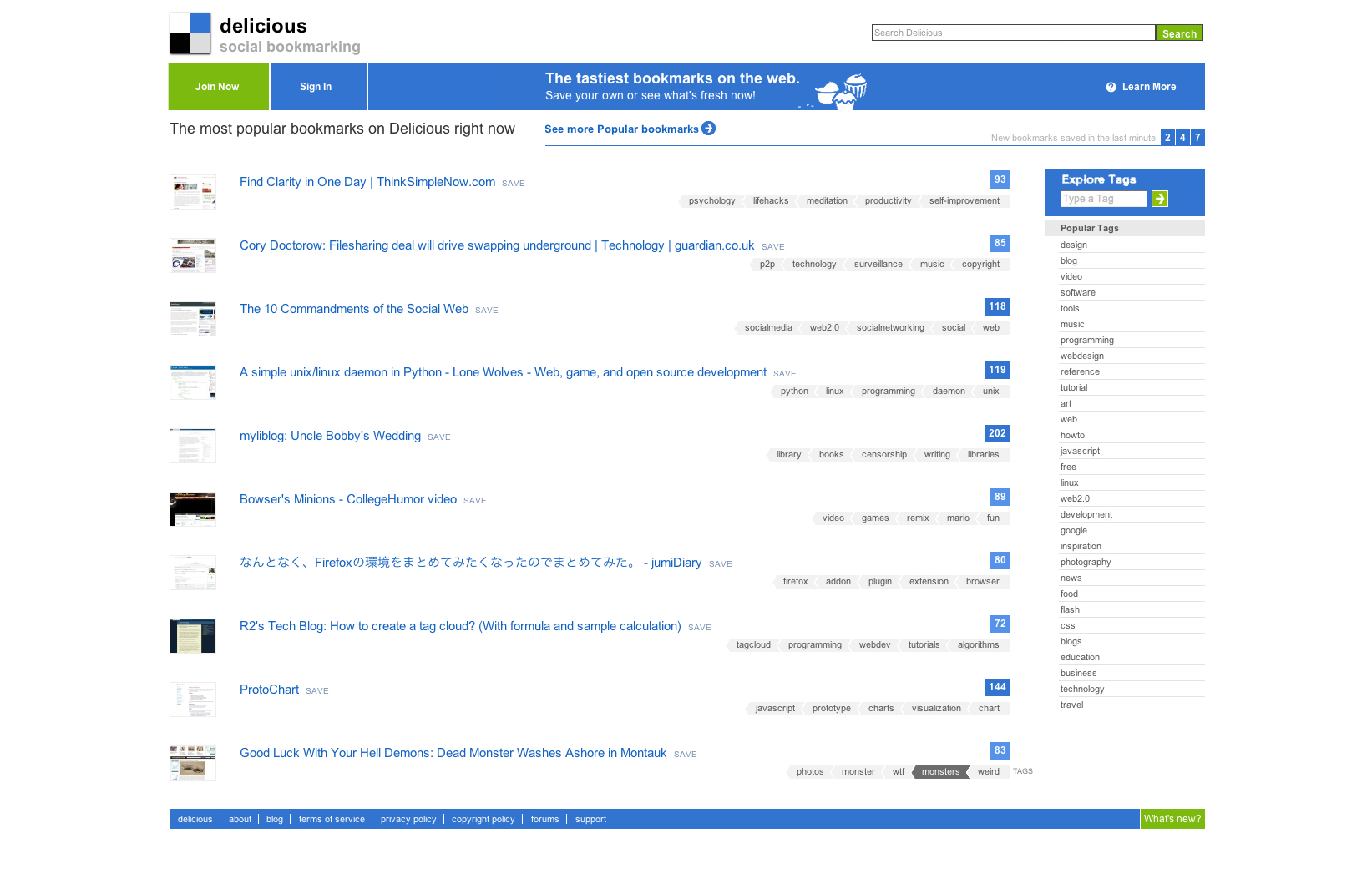
Task: Click the Learn More link
Action: coord(1149,87)
